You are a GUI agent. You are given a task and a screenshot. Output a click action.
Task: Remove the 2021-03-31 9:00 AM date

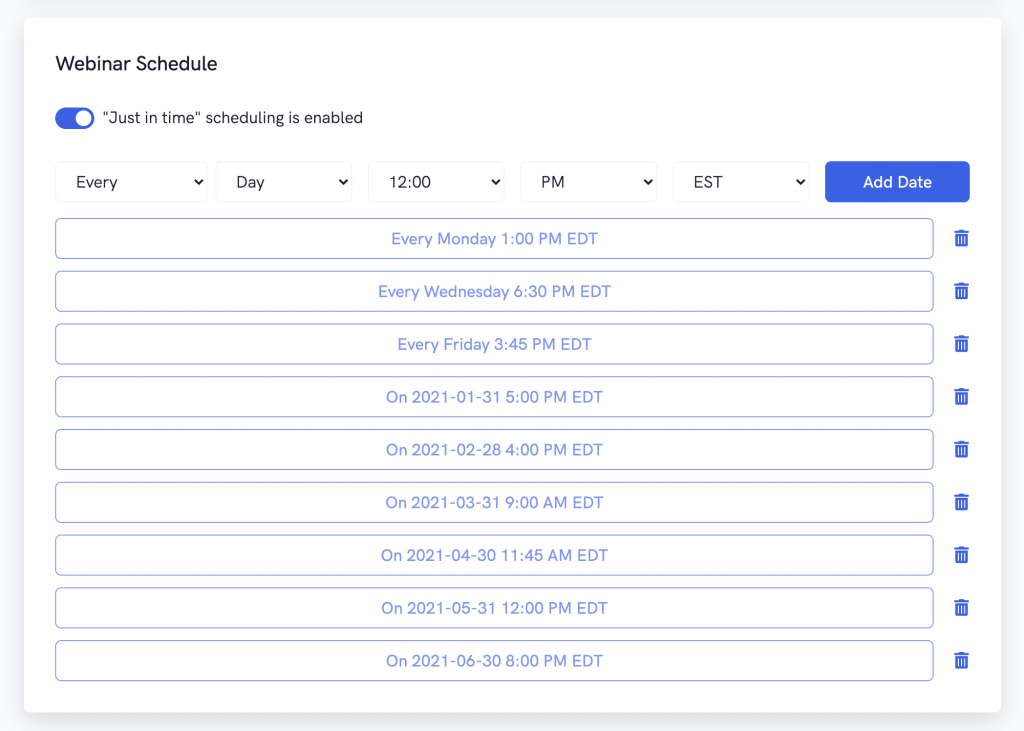[961, 502]
